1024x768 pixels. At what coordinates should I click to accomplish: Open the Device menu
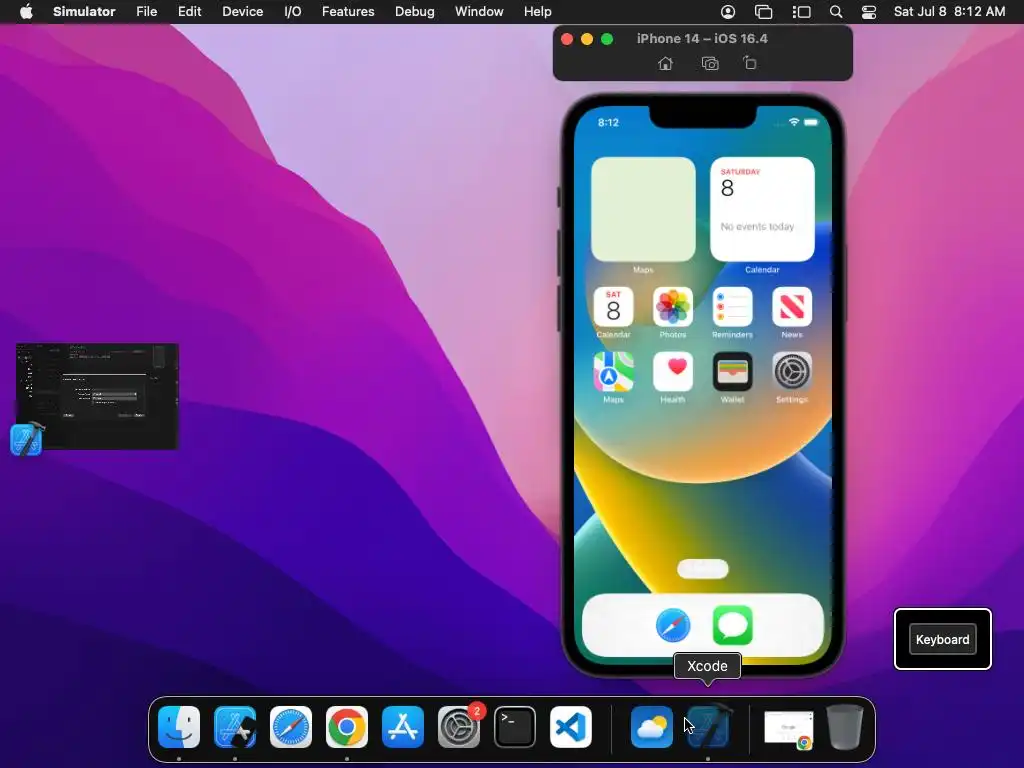[242, 12]
